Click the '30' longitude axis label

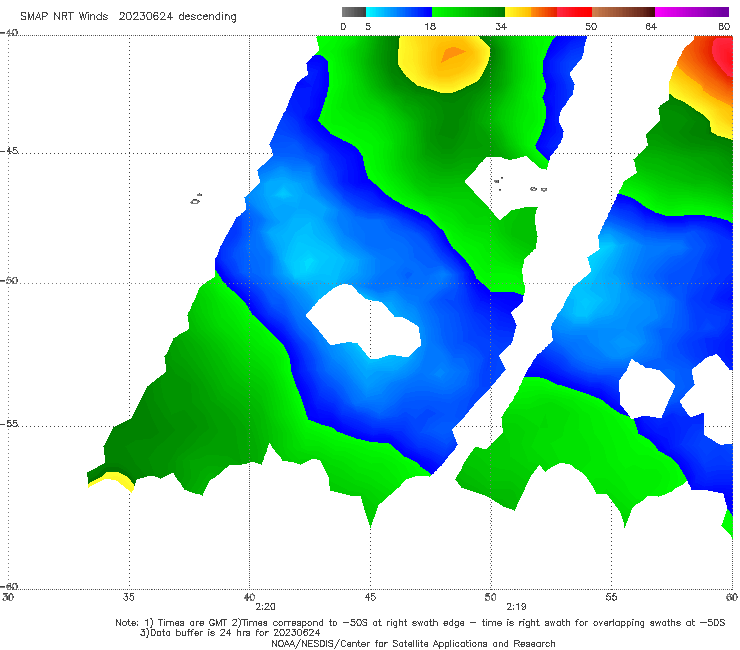8,597
